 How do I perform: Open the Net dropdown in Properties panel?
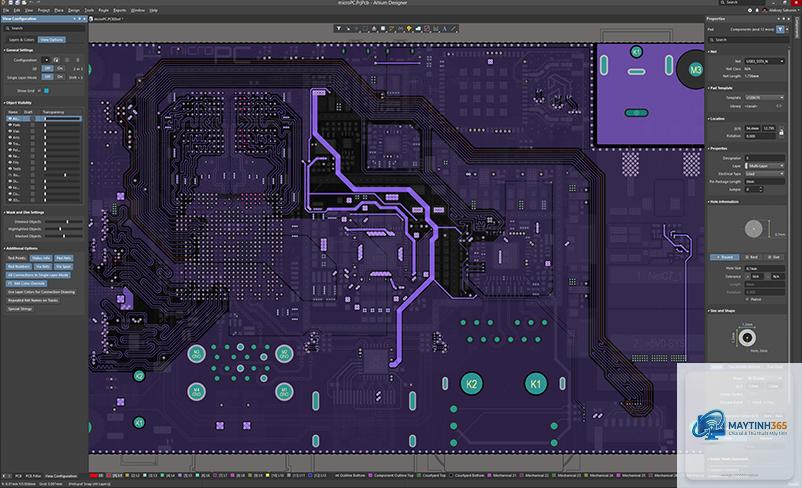pos(764,61)
